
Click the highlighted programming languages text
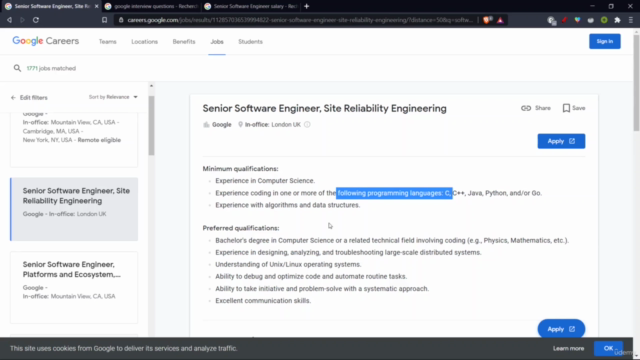394,193
